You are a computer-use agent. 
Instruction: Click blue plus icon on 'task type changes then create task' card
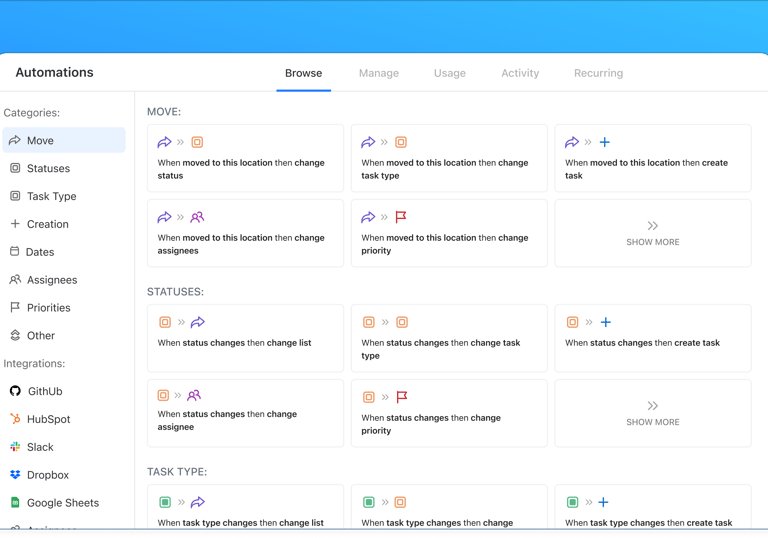tap(603, 502)
